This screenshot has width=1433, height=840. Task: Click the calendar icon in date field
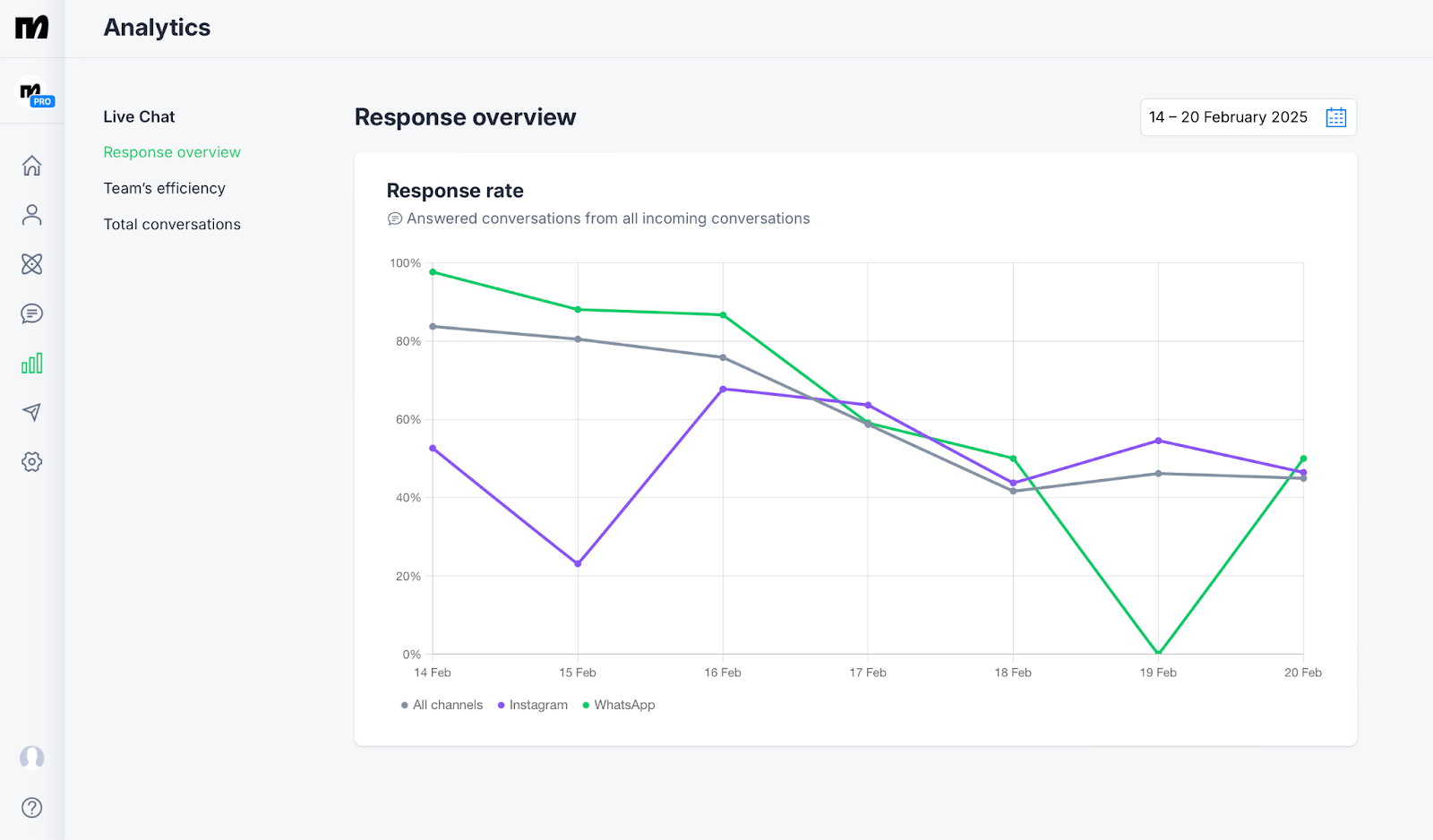point(1335,117)
